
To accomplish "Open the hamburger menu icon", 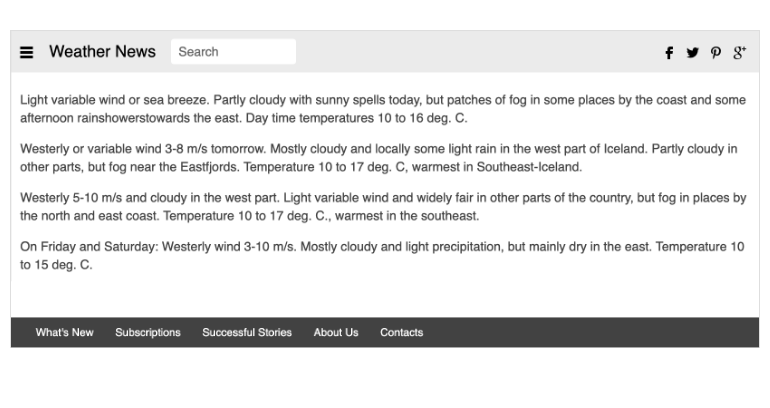I will pos(27,52).
